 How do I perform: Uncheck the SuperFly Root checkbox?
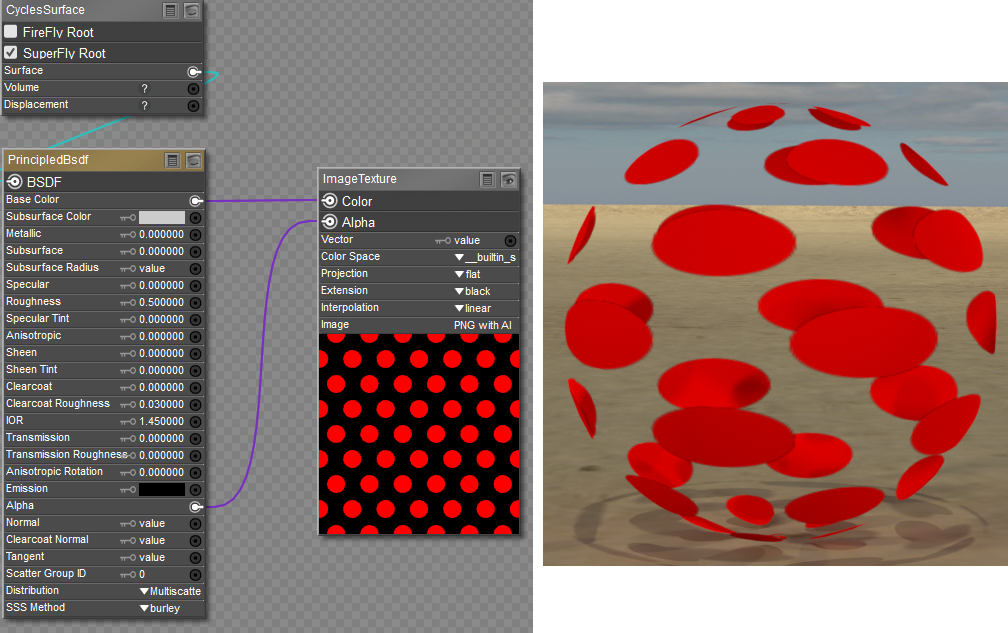click(x=11, y=53)
